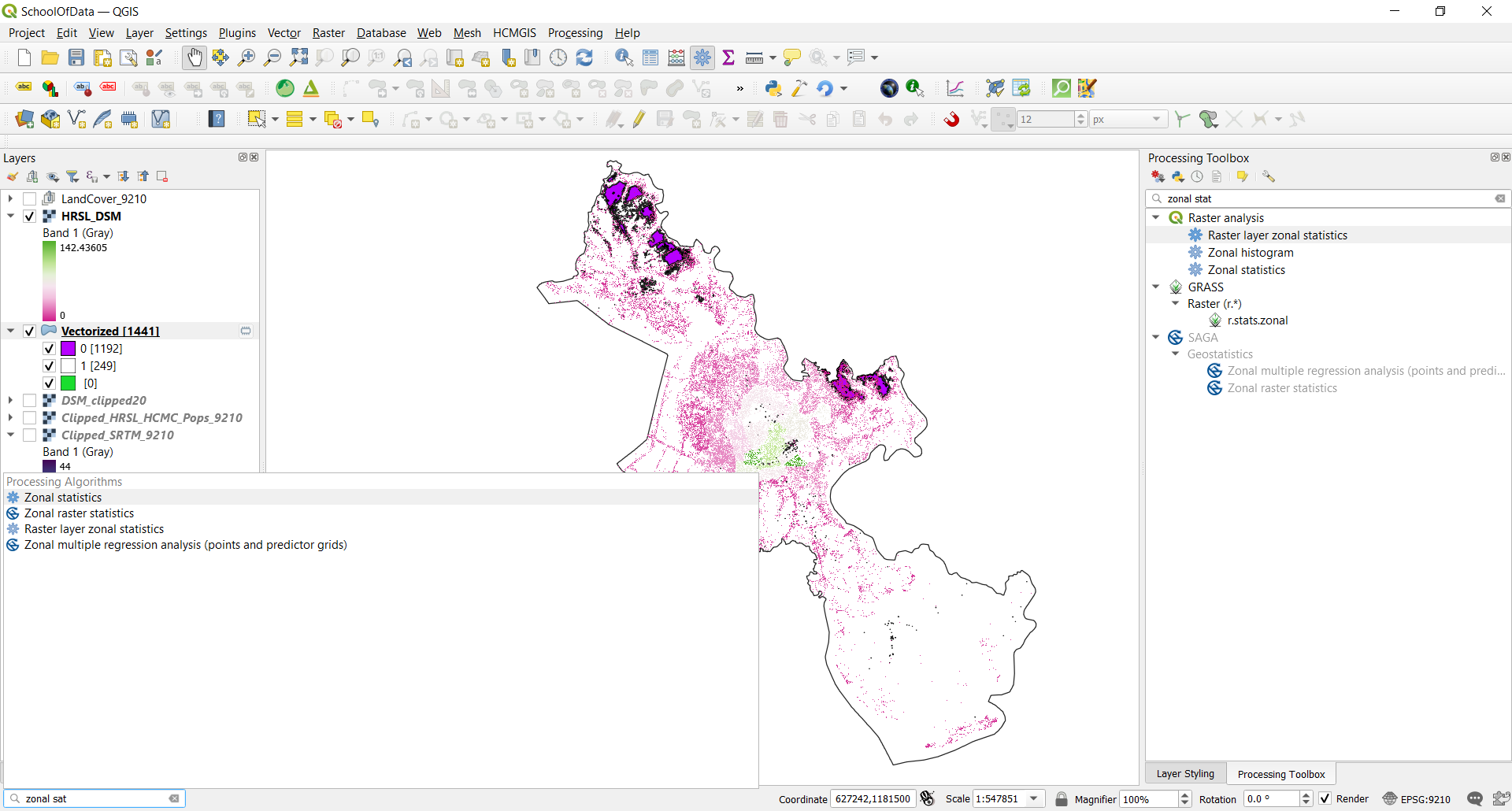Screen dimensions: 1512x811
Task: Toggle visibility of the Vectorized layer
Action: tap(29, 331)
